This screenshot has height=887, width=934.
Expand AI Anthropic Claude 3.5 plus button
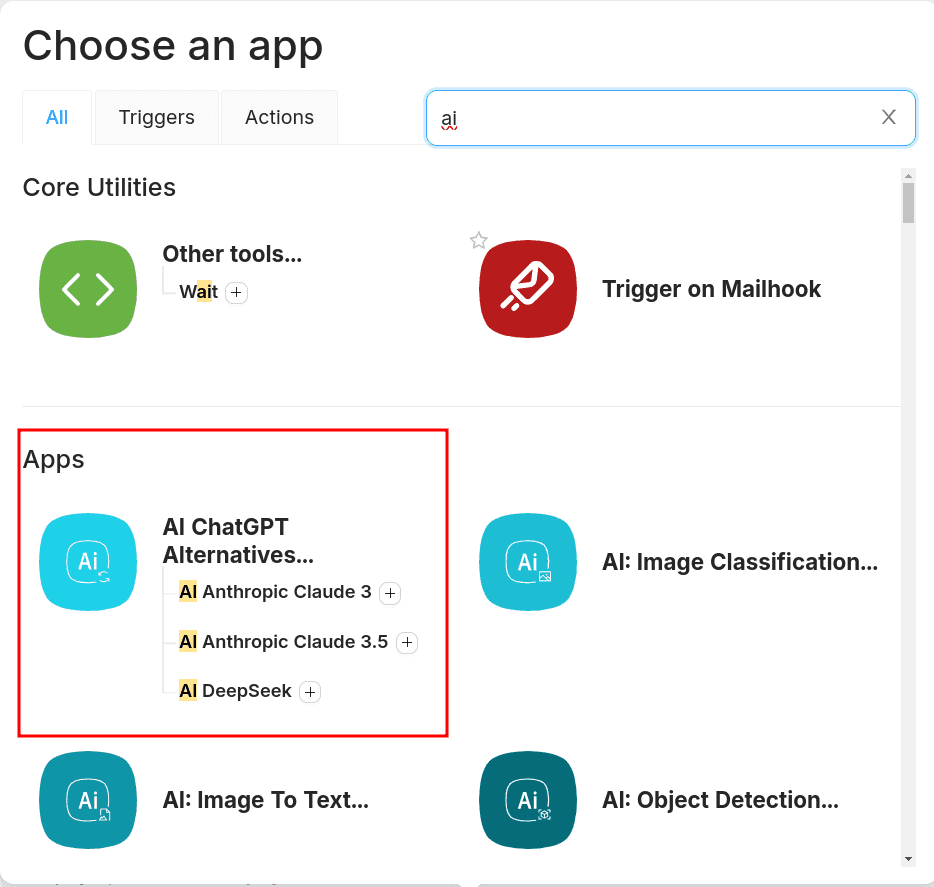[407, 643]
